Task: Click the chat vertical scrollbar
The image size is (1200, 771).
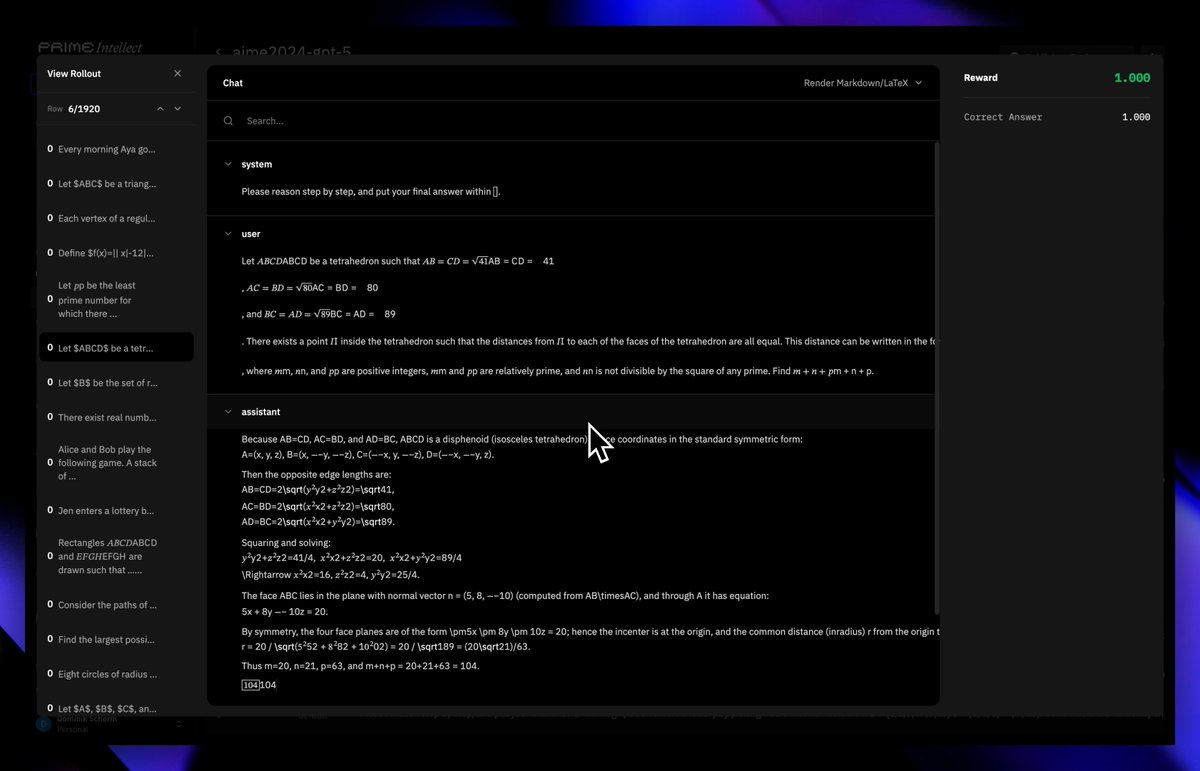Action: 936,378
